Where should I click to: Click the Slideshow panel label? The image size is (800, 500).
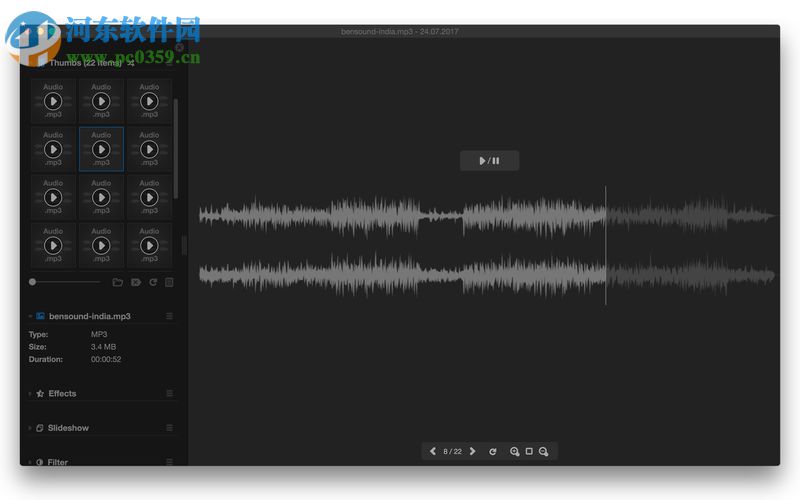68,428
